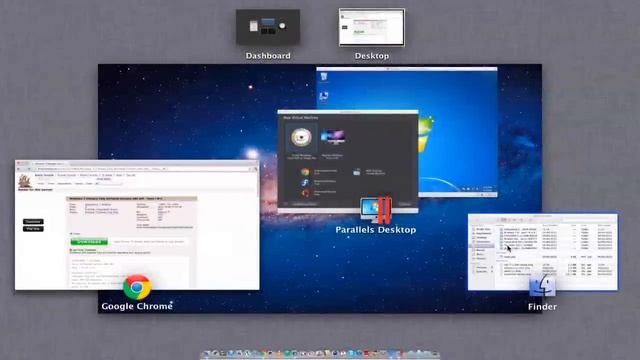Click the Continue button in Parallels dialog

click(404, 204)
